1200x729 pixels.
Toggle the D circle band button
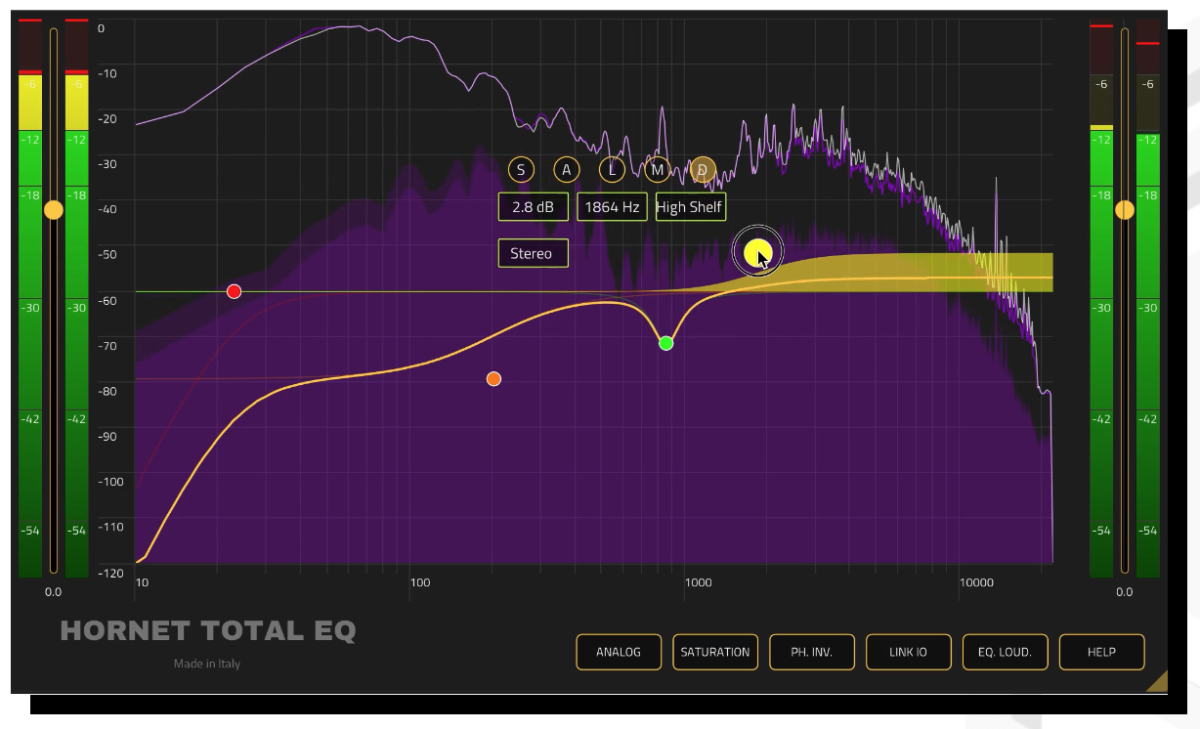click(x=703, y=170)
